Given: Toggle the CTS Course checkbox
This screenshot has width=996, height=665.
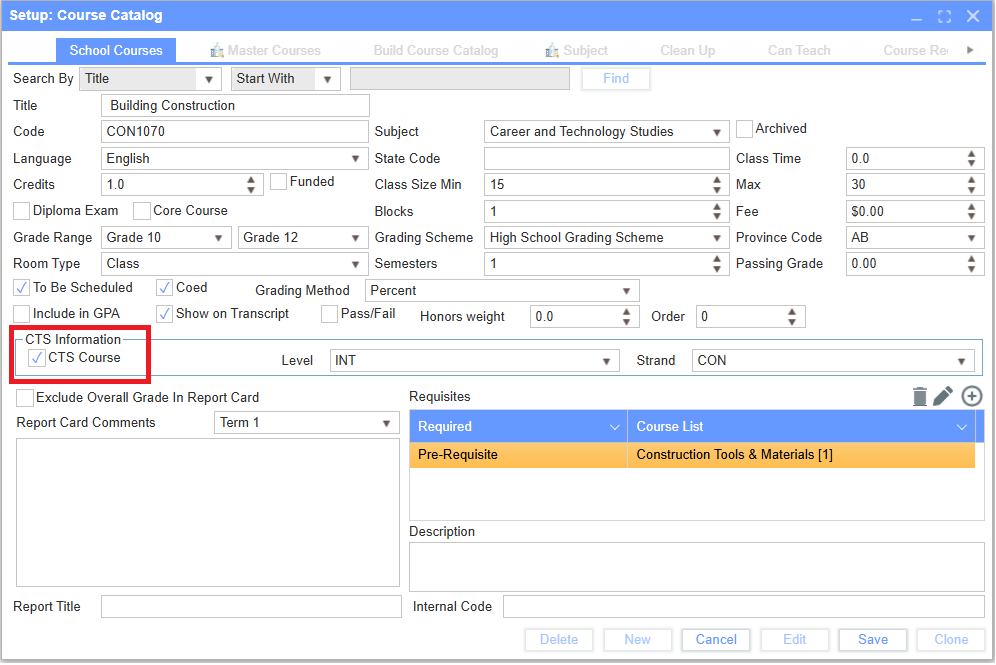Looking at the screenshot, I should coord(37,358).
